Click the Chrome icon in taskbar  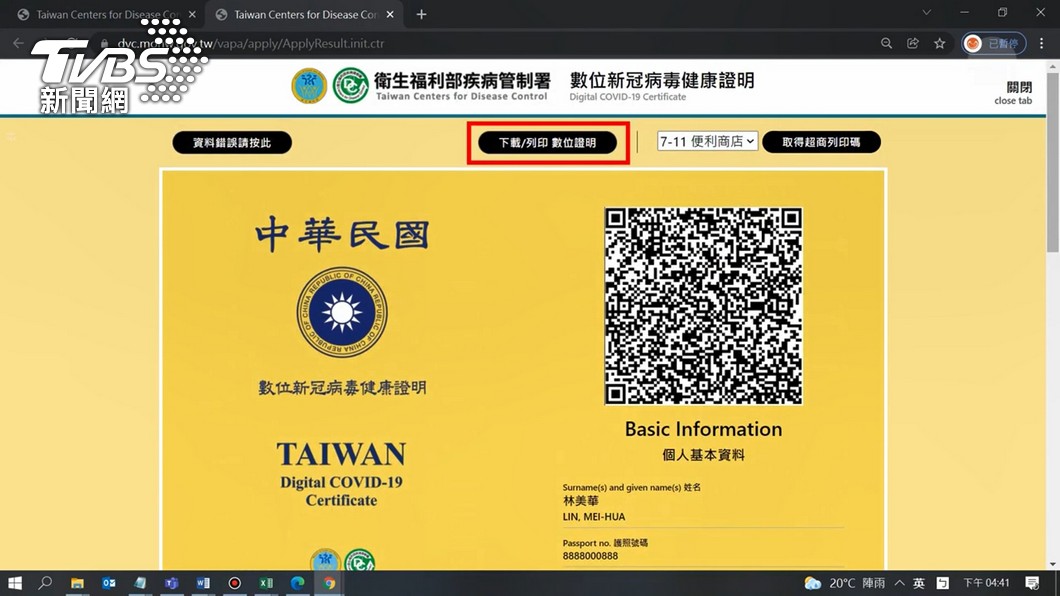[x=329, y=582]
